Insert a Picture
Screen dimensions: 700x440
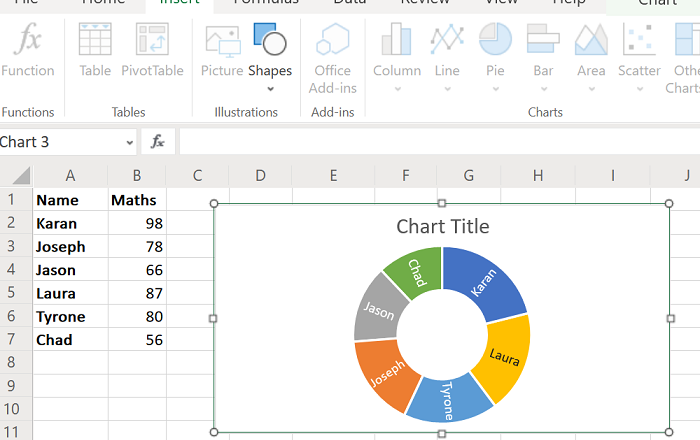pyautogui.click(x=222, y=49)
